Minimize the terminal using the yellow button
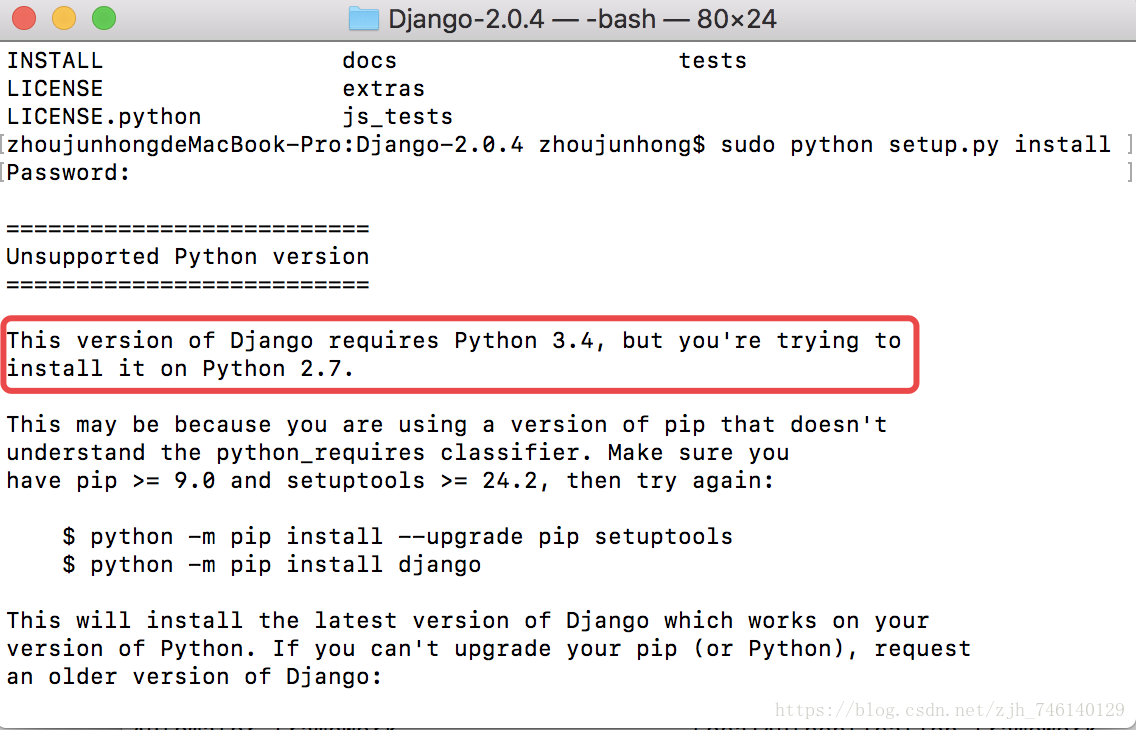1136x730 pixels. click(x=64, y=18)
